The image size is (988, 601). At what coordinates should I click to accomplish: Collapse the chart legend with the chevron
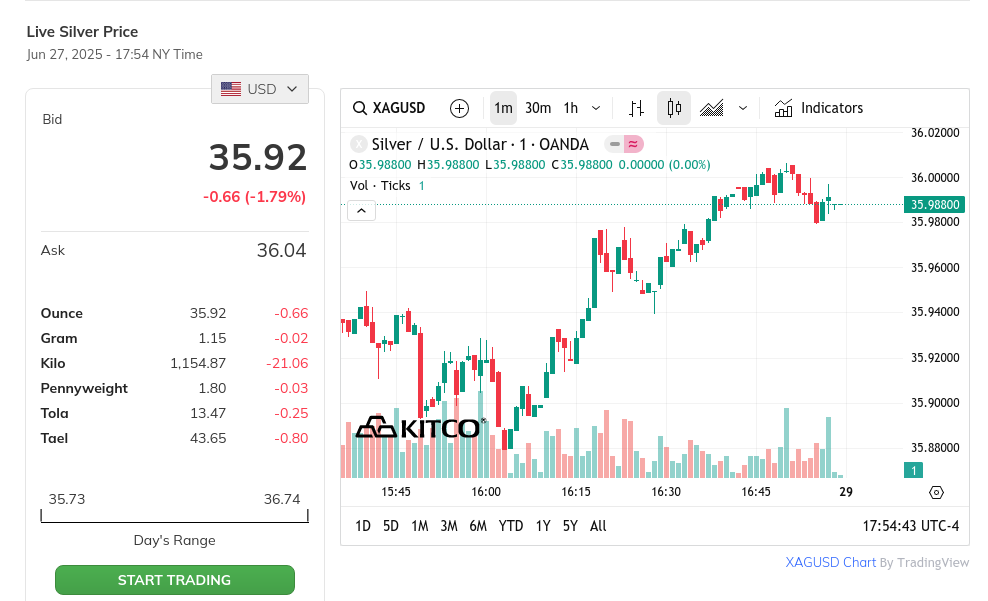(x=362, y=210)
